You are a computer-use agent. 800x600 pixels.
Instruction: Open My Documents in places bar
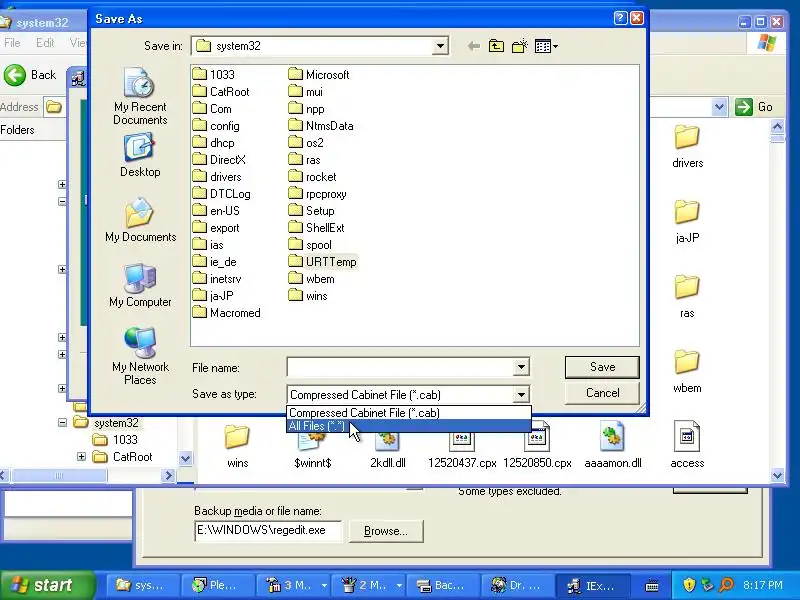tap(140, 220)
